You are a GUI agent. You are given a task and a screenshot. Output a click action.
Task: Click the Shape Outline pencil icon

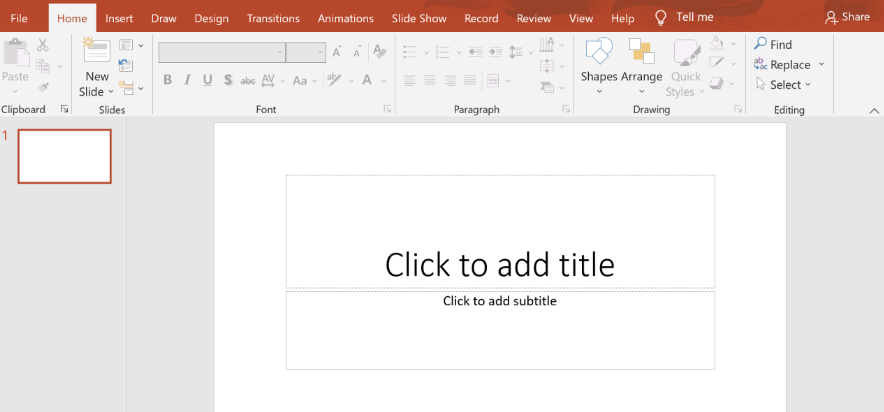tap(717, 63)
